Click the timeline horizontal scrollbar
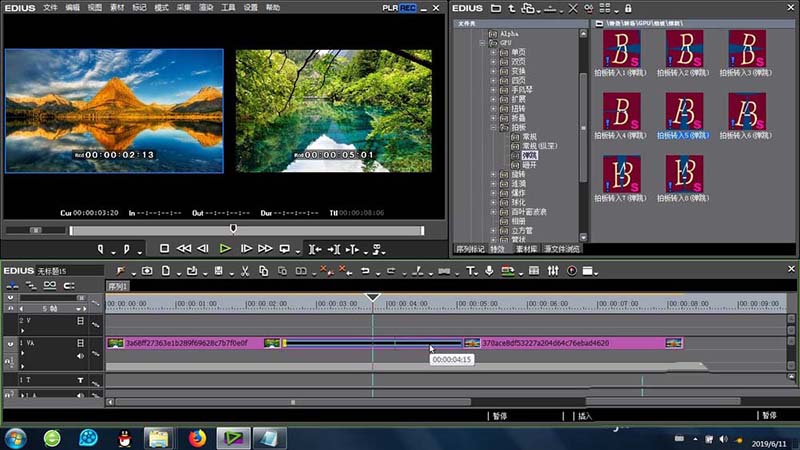Image resolution: width=800 pixels, height=450 pixels. coord(293,402)
